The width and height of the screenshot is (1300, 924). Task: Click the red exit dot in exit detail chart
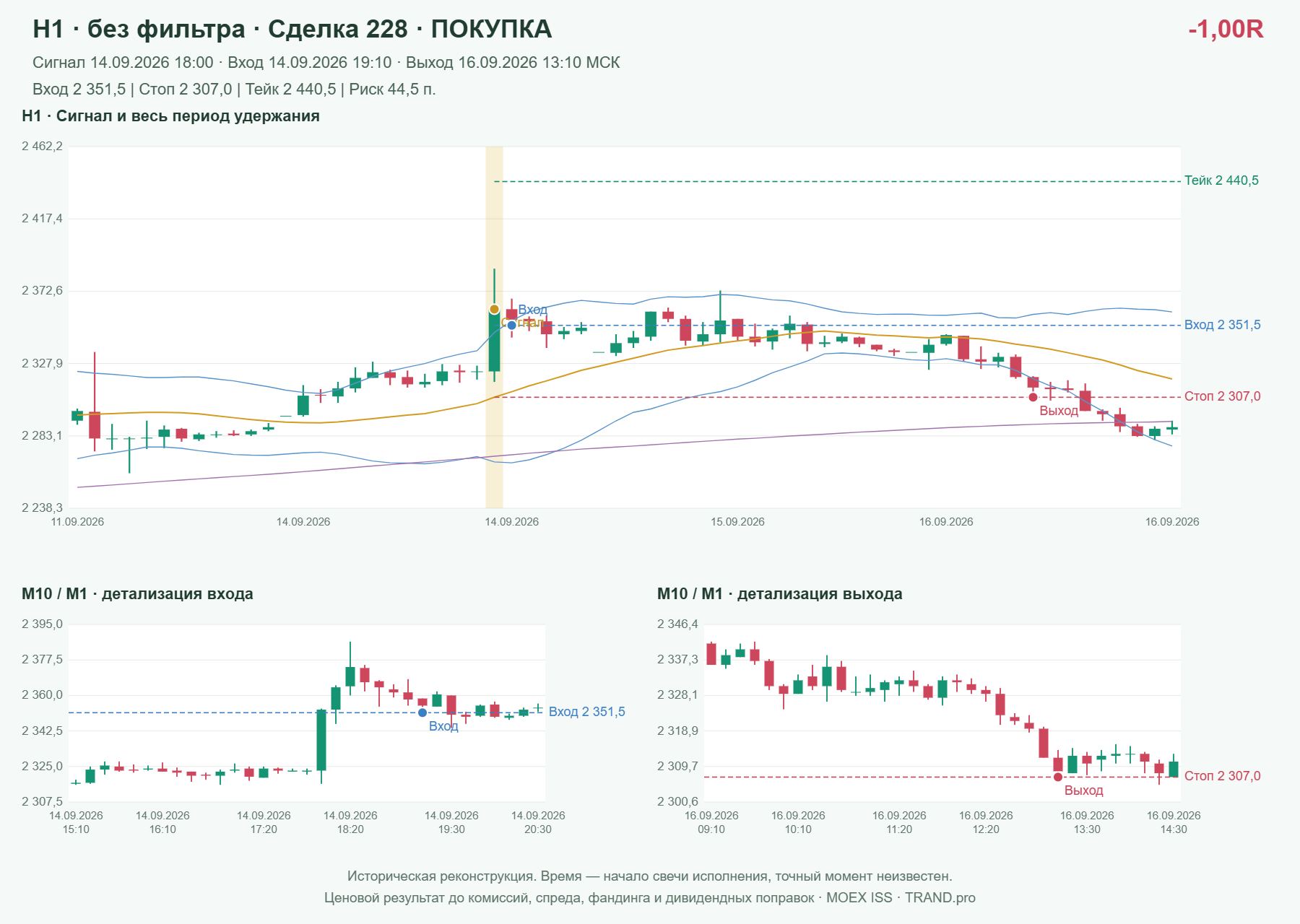[1058, 777]
